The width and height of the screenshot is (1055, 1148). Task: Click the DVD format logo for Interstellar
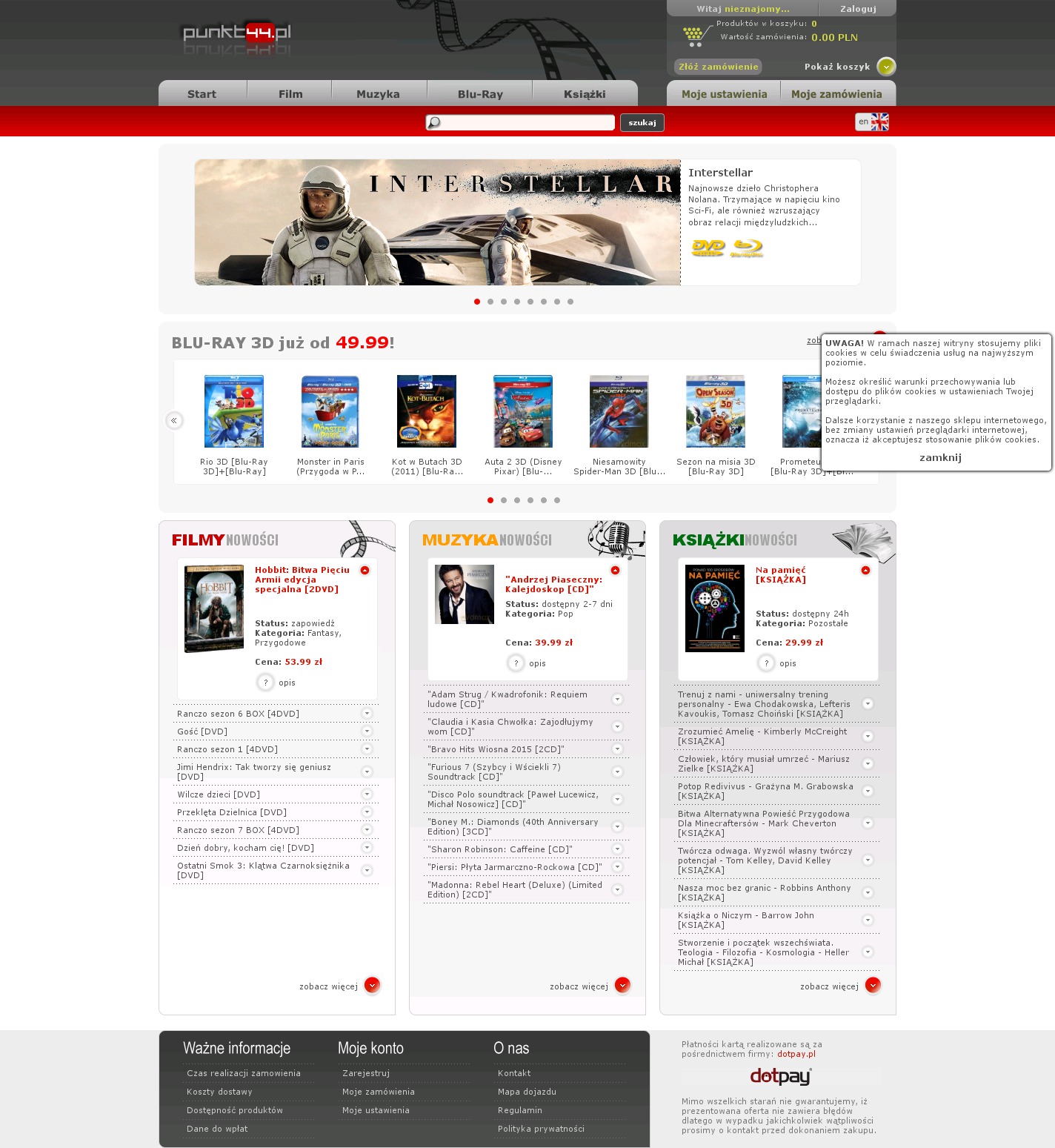coord(708,248)
